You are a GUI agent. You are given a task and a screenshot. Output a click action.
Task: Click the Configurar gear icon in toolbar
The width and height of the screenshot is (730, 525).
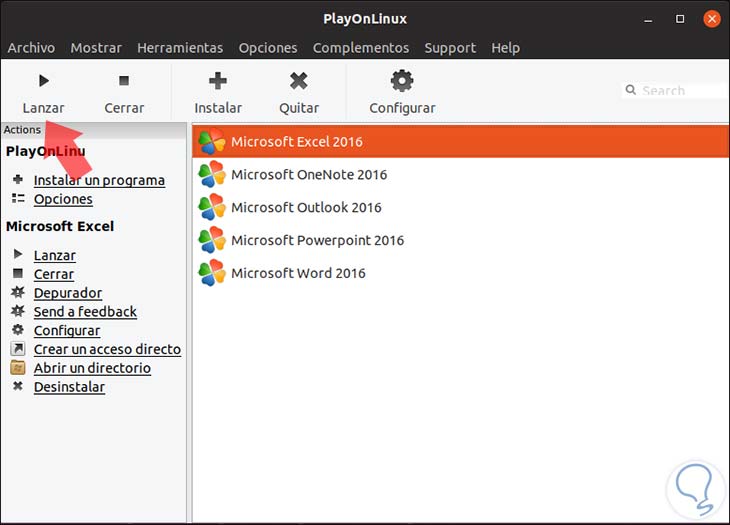(402, 81)
